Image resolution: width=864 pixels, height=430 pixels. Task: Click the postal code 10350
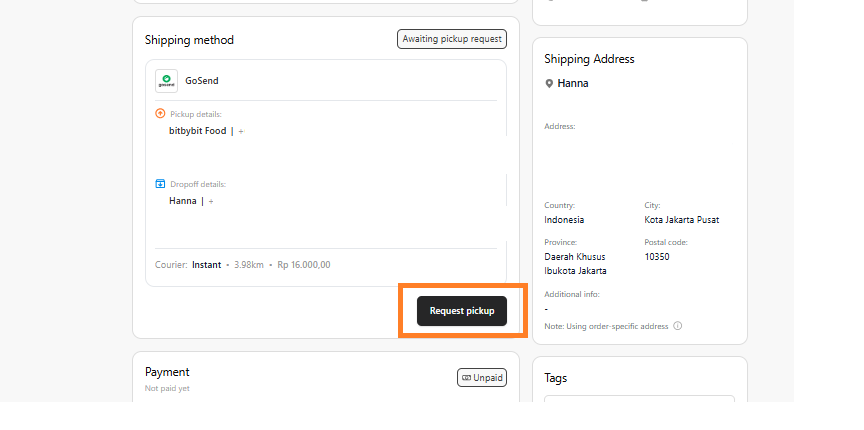(657, 256)
